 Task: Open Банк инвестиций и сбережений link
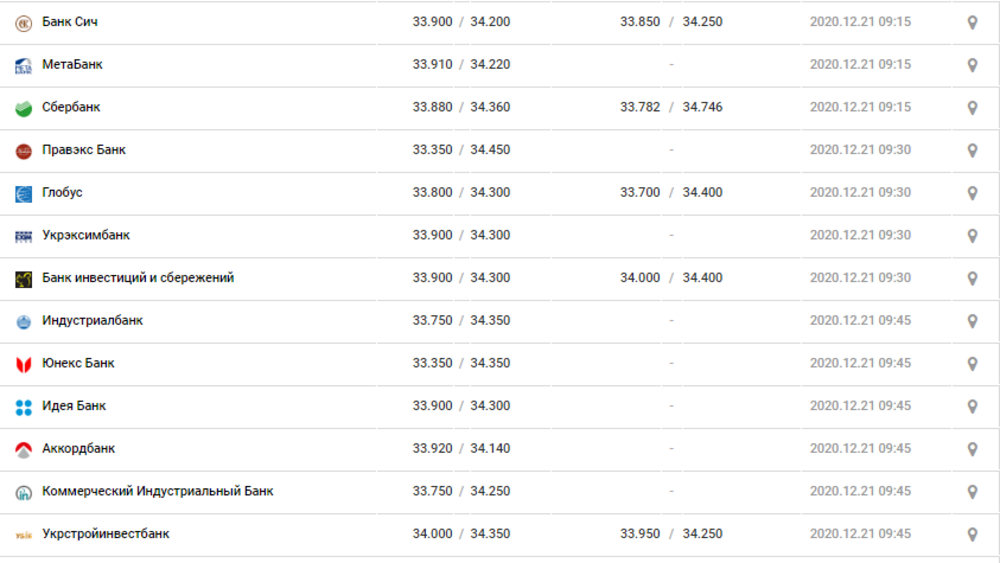click(138, 278)
